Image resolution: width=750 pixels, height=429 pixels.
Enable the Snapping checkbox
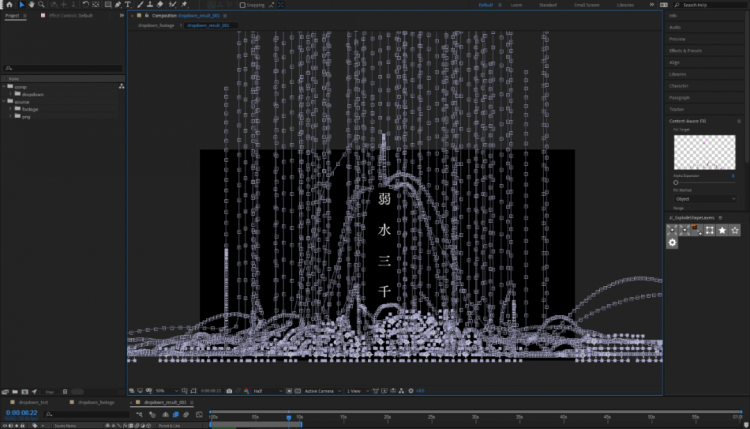pos(243,5)
